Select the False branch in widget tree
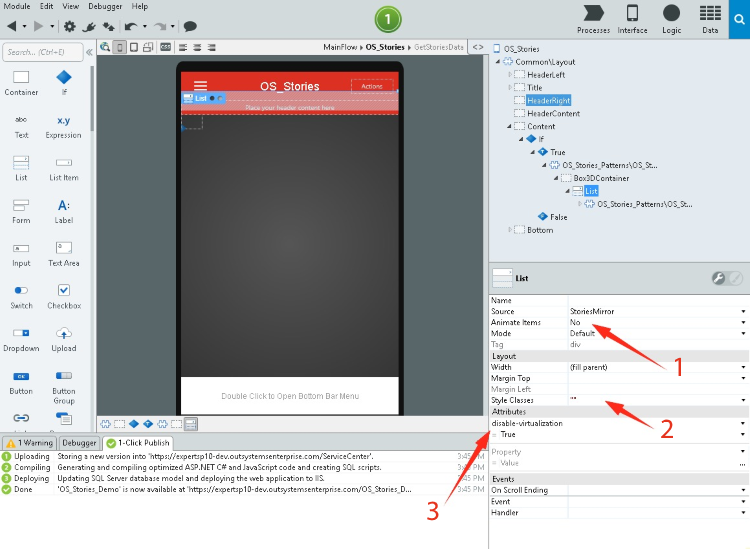Screen dimensions: 750x549 (558, 217)
